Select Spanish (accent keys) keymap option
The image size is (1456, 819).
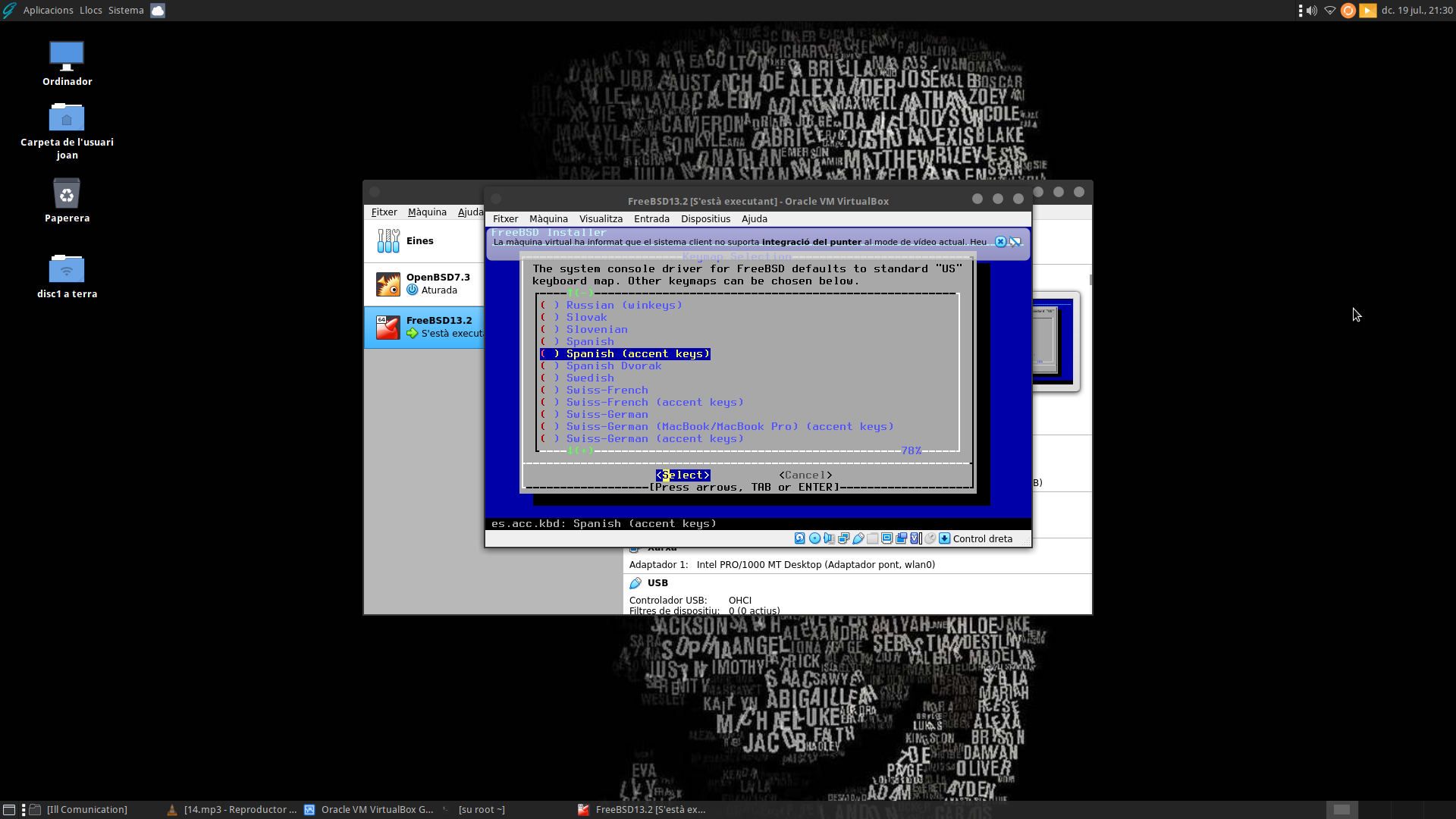[x=625, y=354]
